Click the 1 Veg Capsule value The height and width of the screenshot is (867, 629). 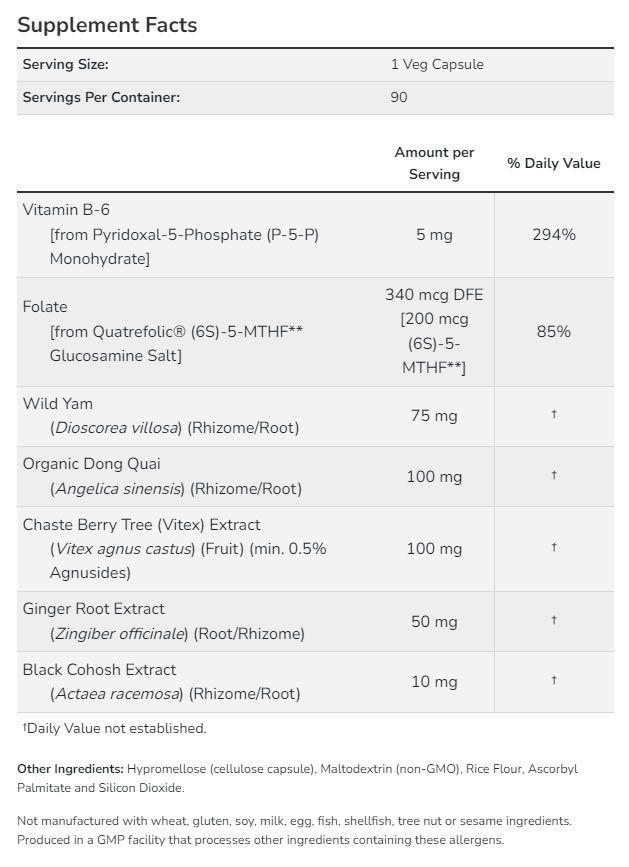pyautogui.click(x=437, y=64)
